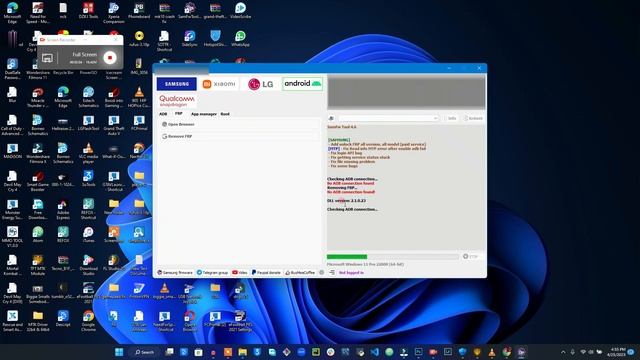
Task: Open the Google Chrome desktop shortcut
Action: 88,321
